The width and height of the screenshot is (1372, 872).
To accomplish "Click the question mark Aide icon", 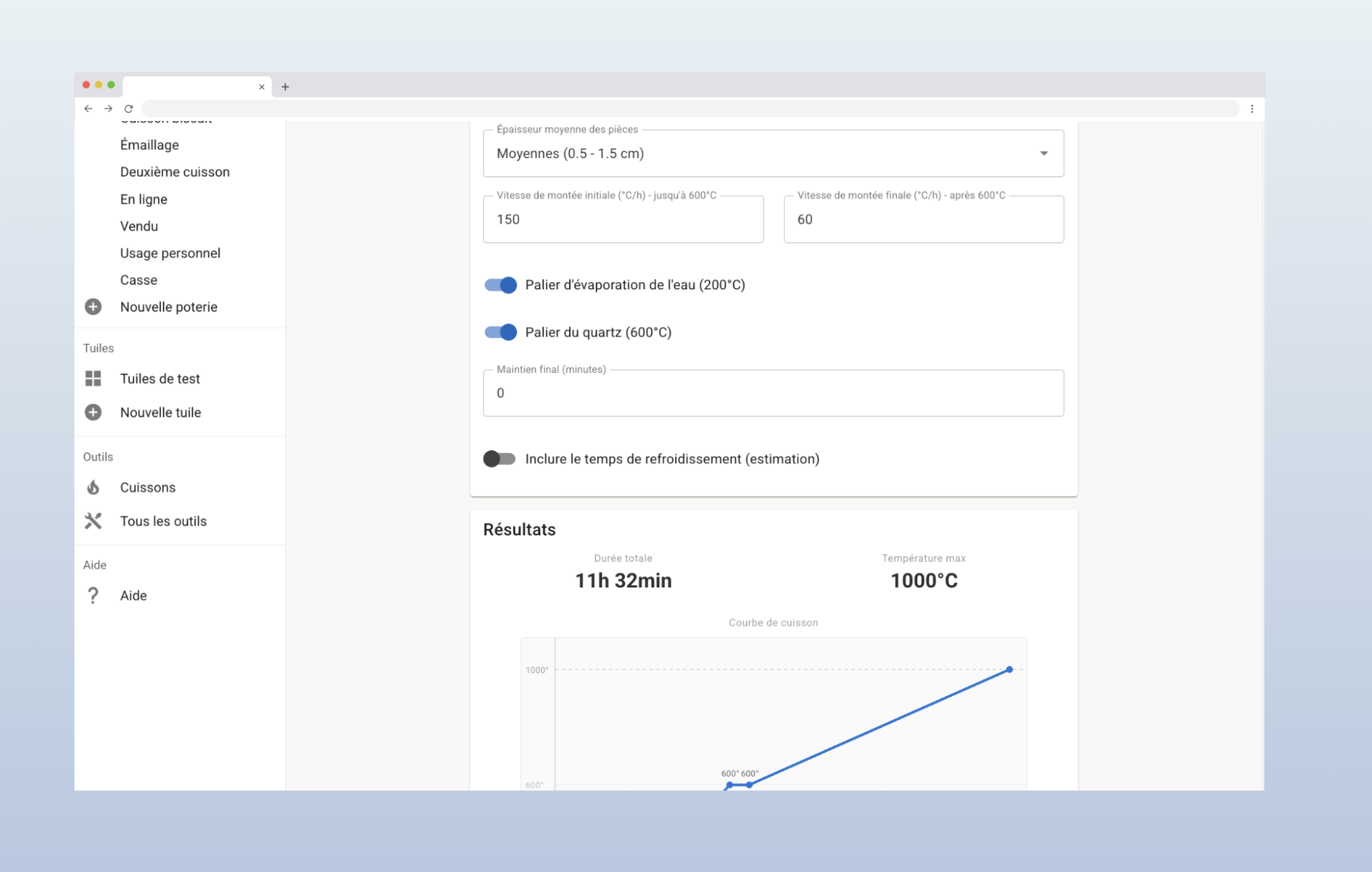I will click(x=93, y=596).
